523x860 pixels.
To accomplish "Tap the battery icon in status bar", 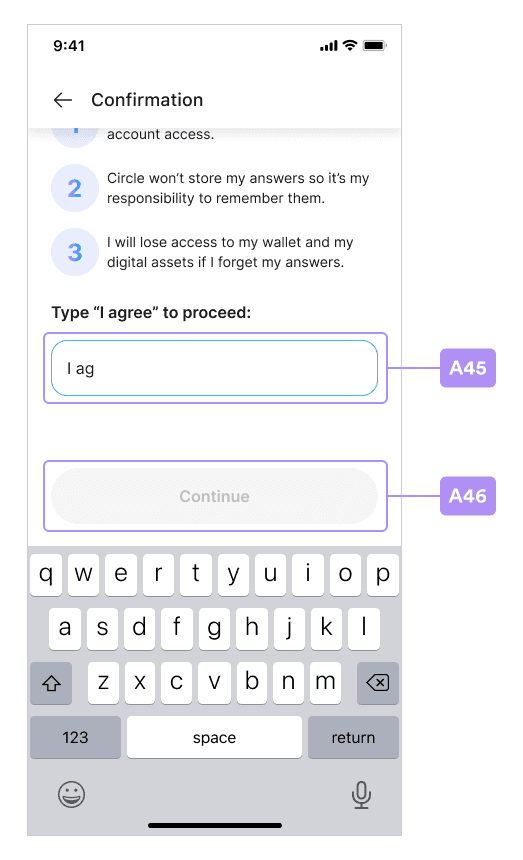I will click(x=375, y=46).
